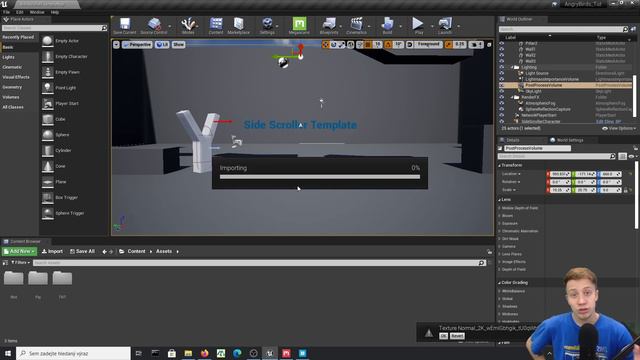Open Windows Start menu
Screen dimensions: 640x360
pyautogui.click(x=8, y=353)
